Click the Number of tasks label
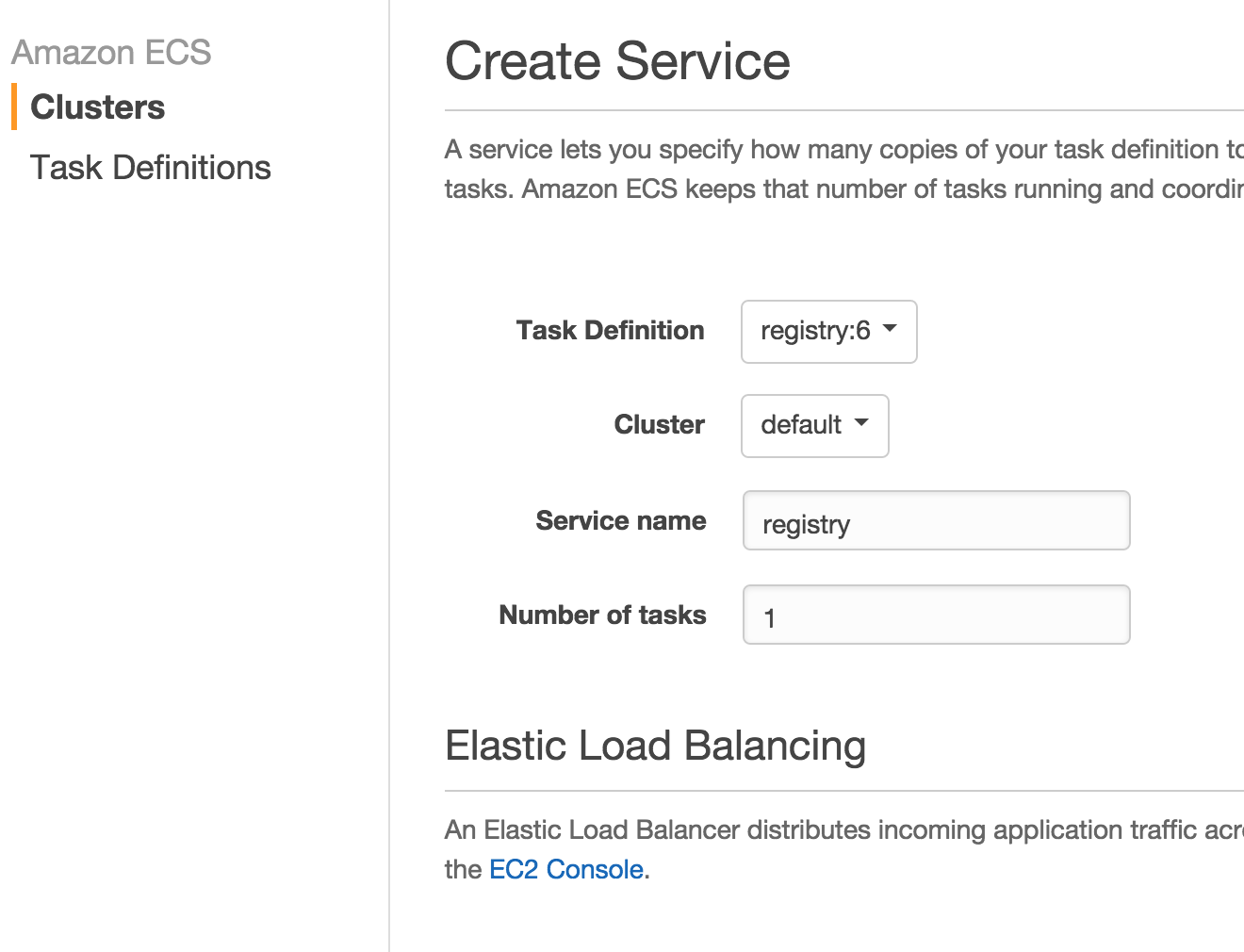The height and width of the screenshot is (952, 1244). click(602, 614)
